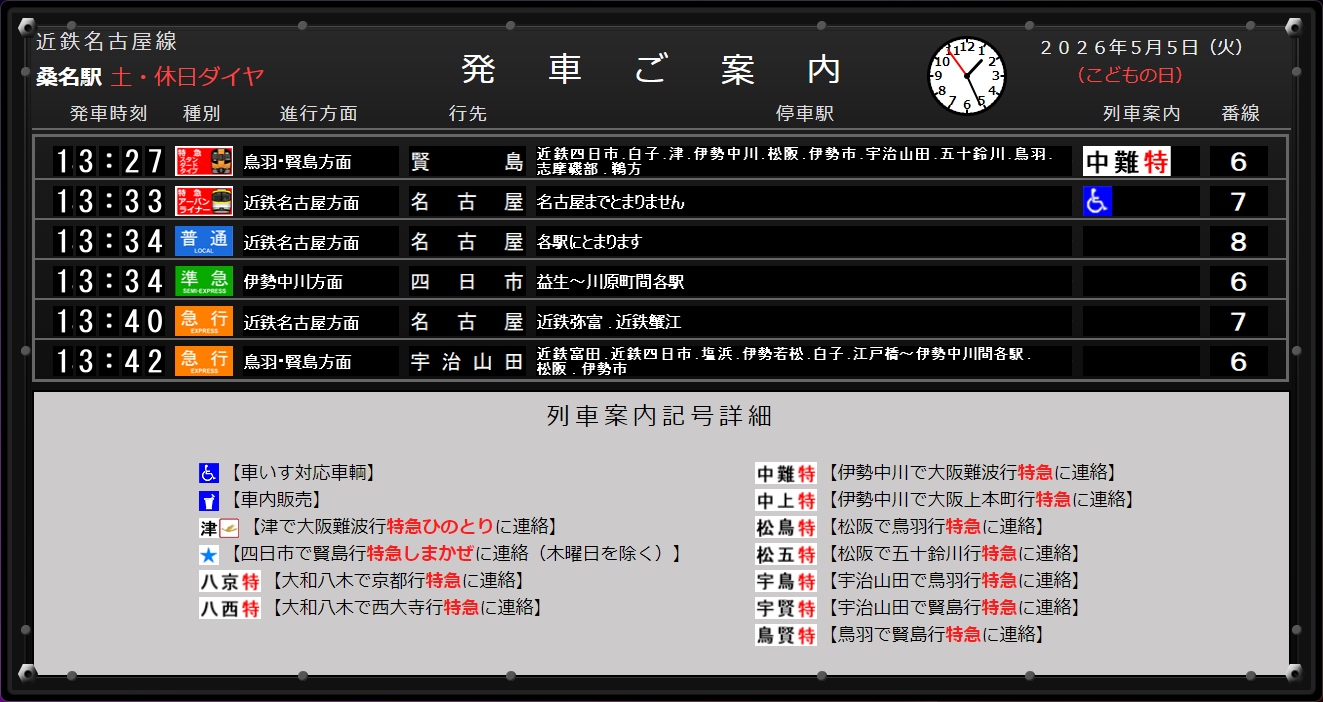This screenshot has width=1323, height=702.
Task: Click platform number 6 in the 13:27 row
Action: [1239, 161]
